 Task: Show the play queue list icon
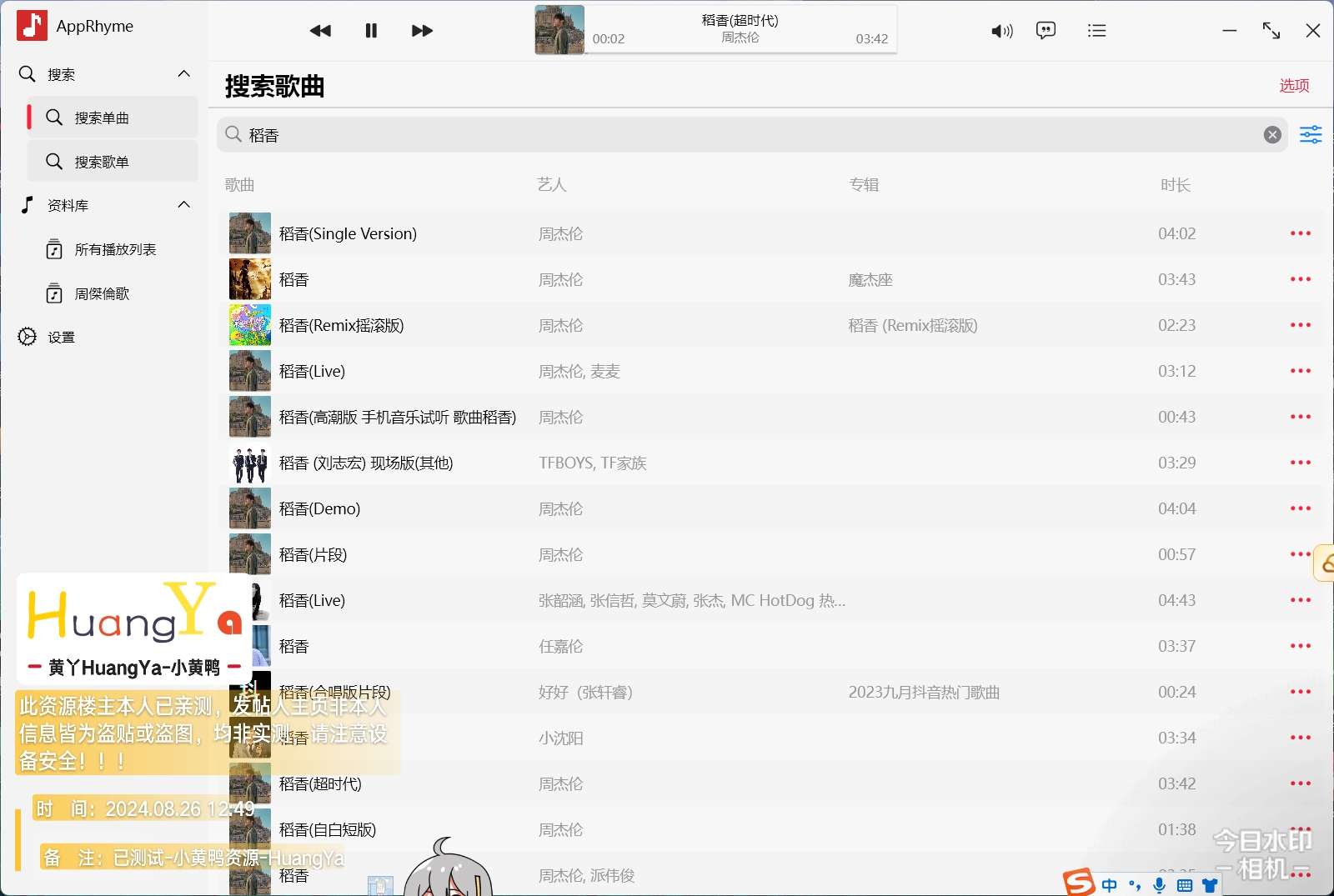pos(1097,31)
